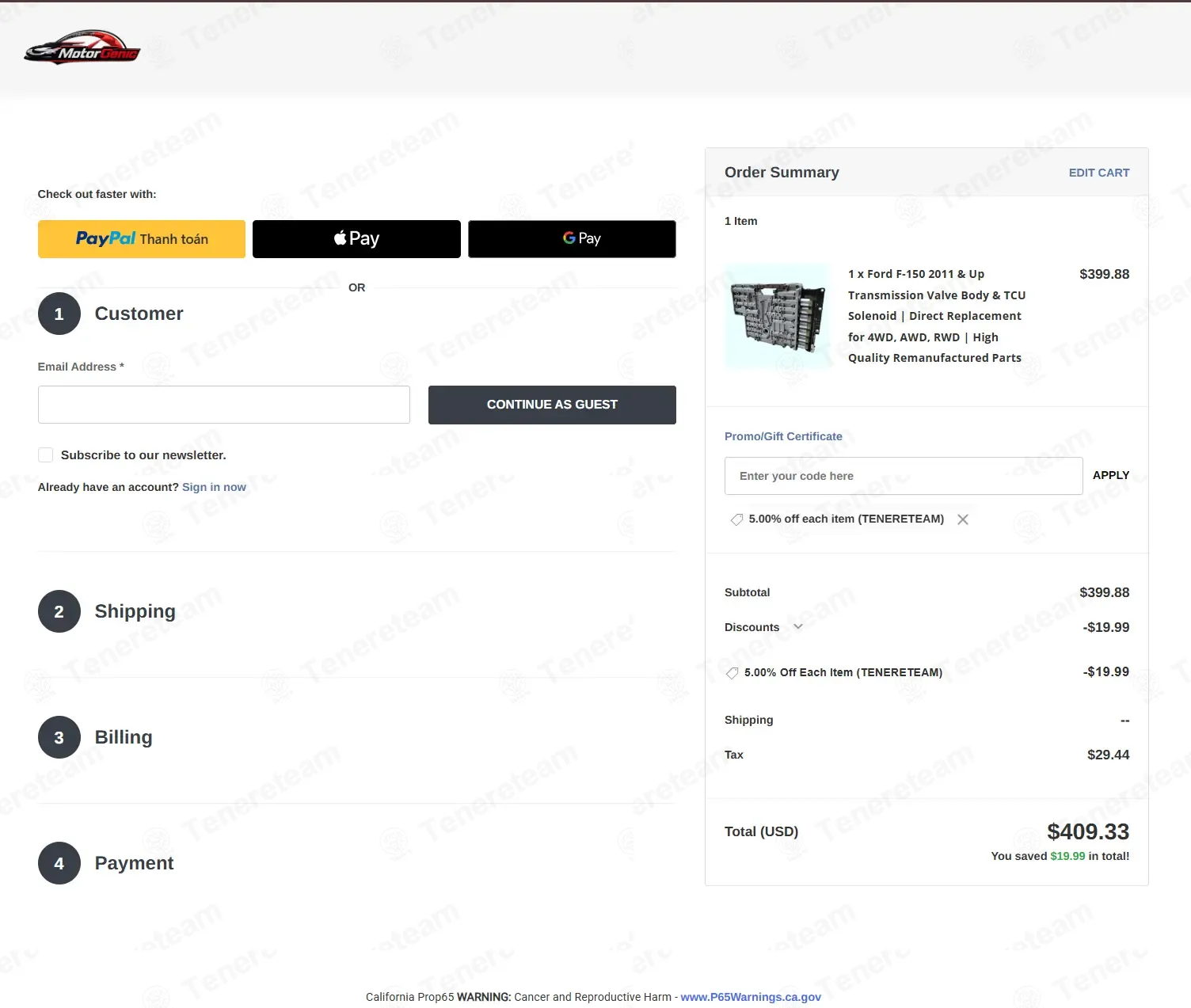This screenshot has height=1008, width=1191.
Task: Click the promo code entry field
Action: (x=904, y=476)
